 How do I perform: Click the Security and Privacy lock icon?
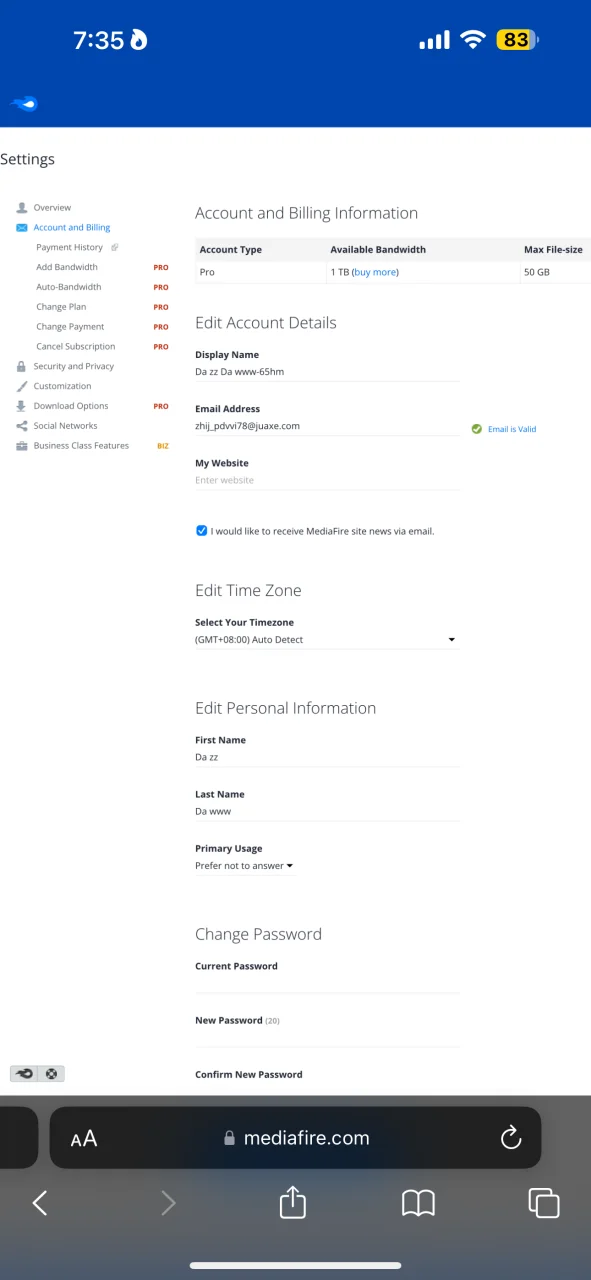[x=22, y=366]
